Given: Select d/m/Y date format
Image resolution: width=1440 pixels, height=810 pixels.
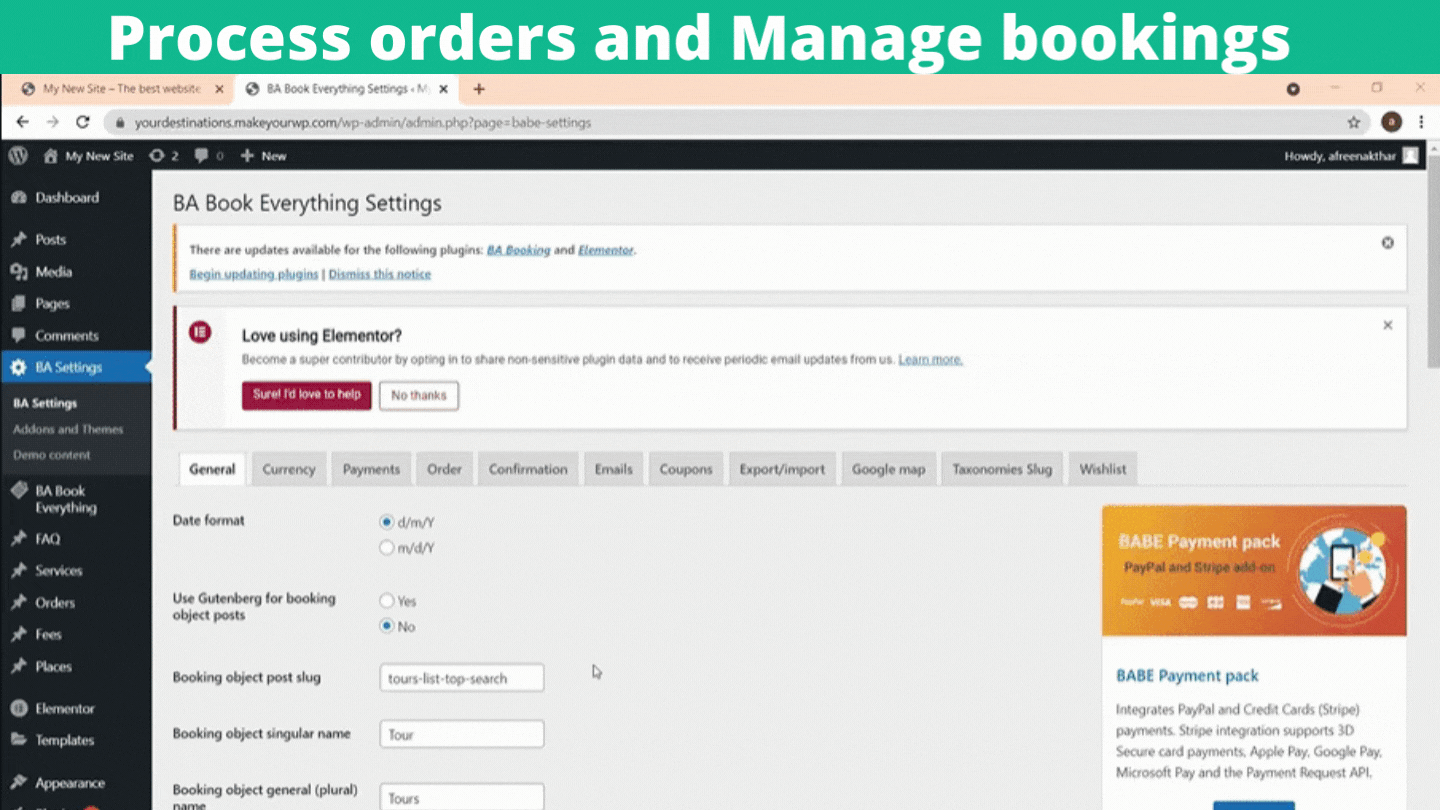Looking at the screenshot, I should point(387,522).
